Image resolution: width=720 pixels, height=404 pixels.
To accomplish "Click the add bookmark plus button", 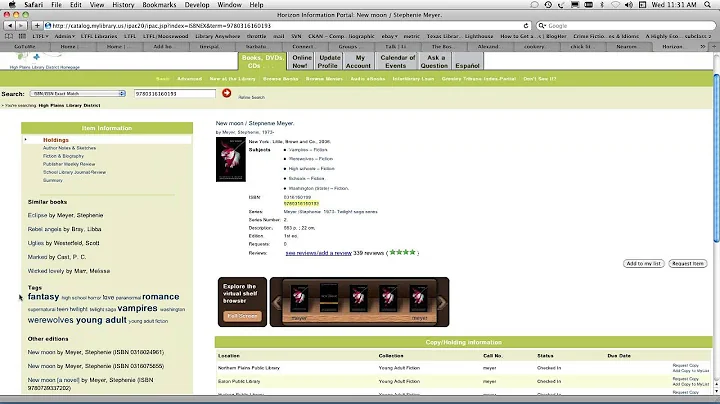I will [x=37, y=26].
